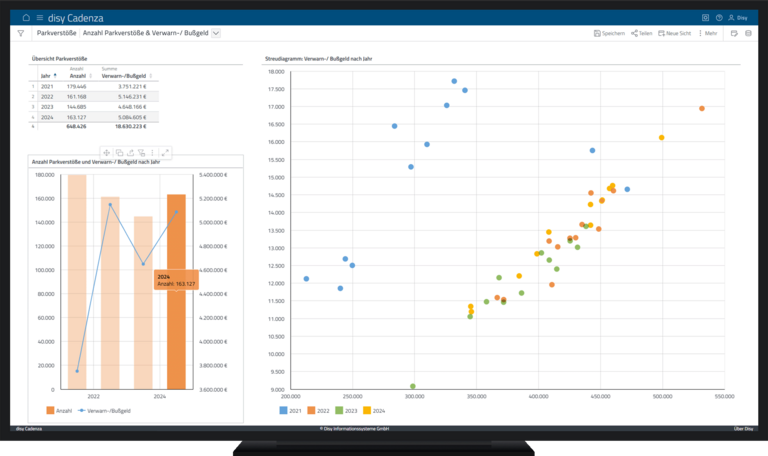Open the hamburger navigation menu
768x456 pixels.
click(40, 18)
